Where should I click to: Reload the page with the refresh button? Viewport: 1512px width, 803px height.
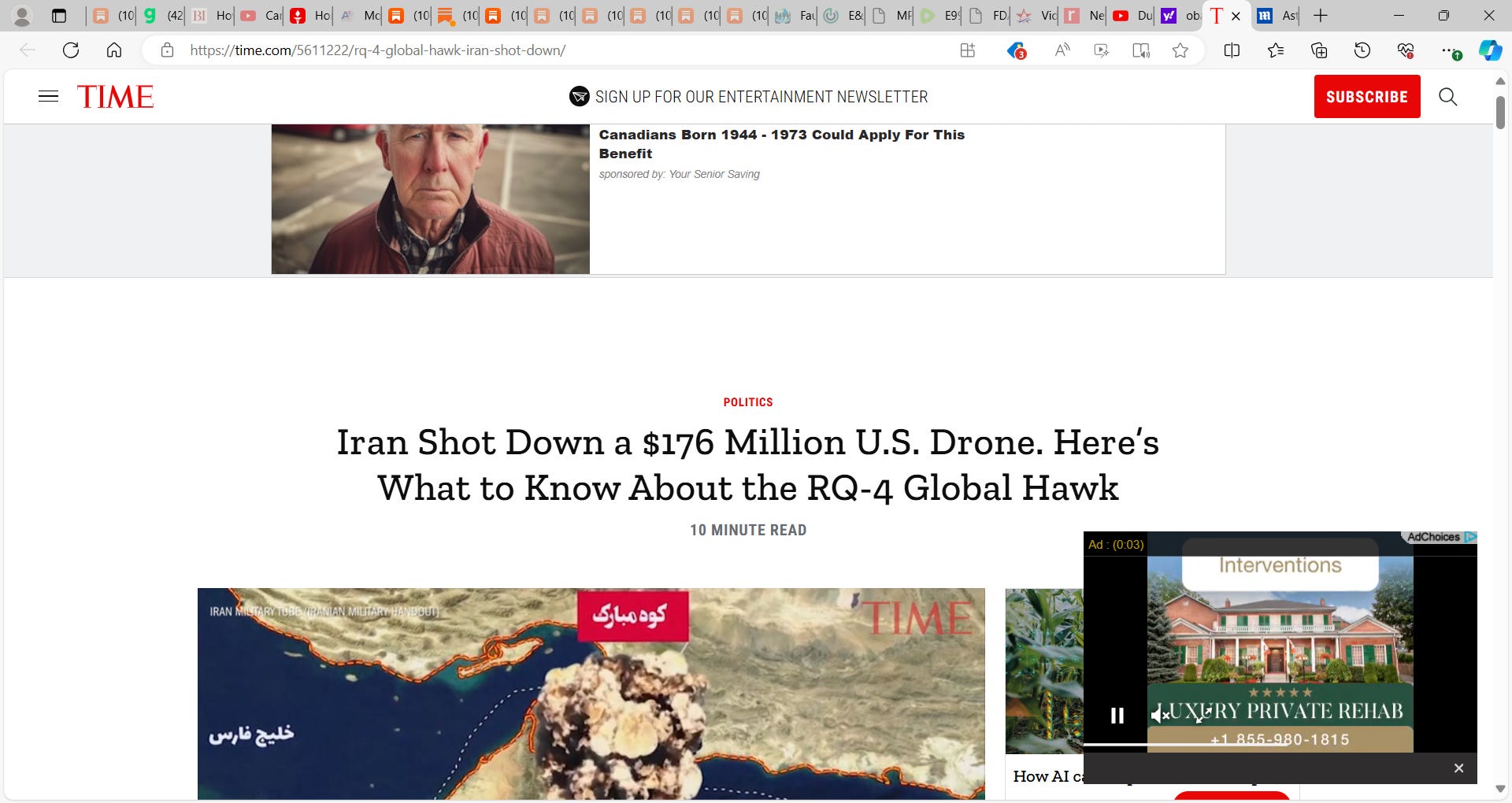point(71,50)
